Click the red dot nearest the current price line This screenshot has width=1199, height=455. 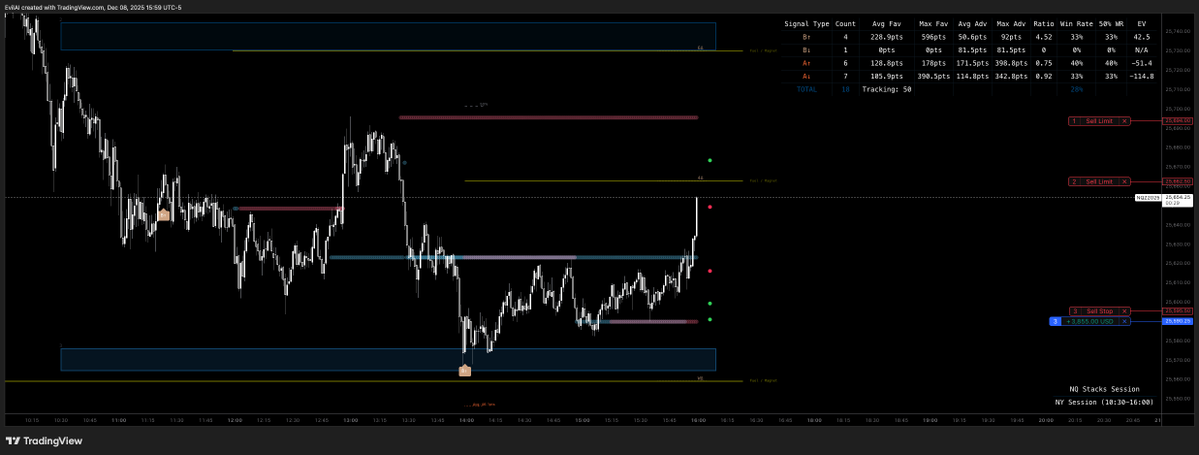[710, 207]
